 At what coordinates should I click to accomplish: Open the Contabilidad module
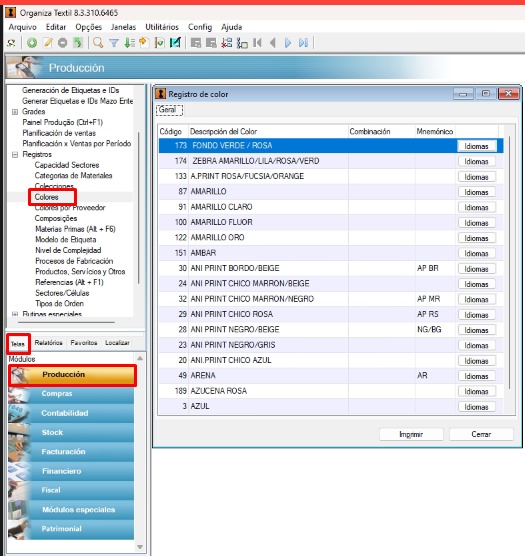71,413
